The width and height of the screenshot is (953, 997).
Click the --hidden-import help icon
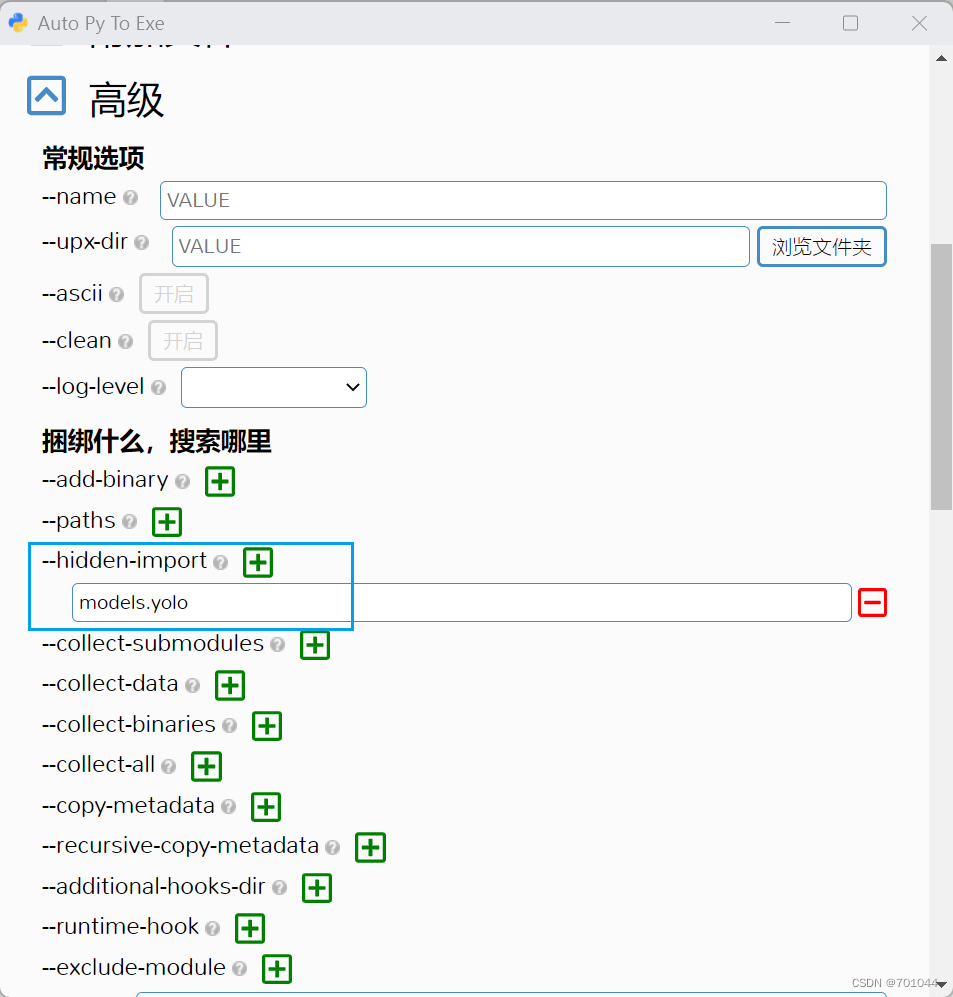pos(221,562)
